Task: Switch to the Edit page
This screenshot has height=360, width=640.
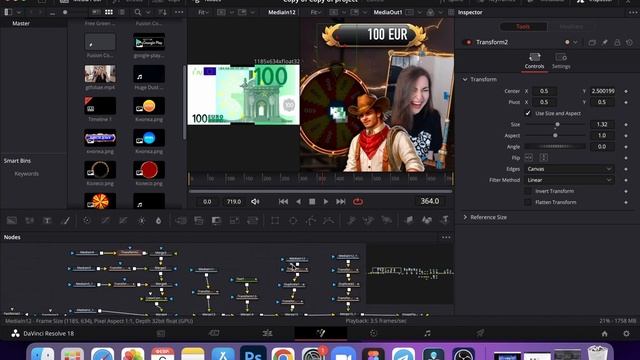Action: point(267,333)
